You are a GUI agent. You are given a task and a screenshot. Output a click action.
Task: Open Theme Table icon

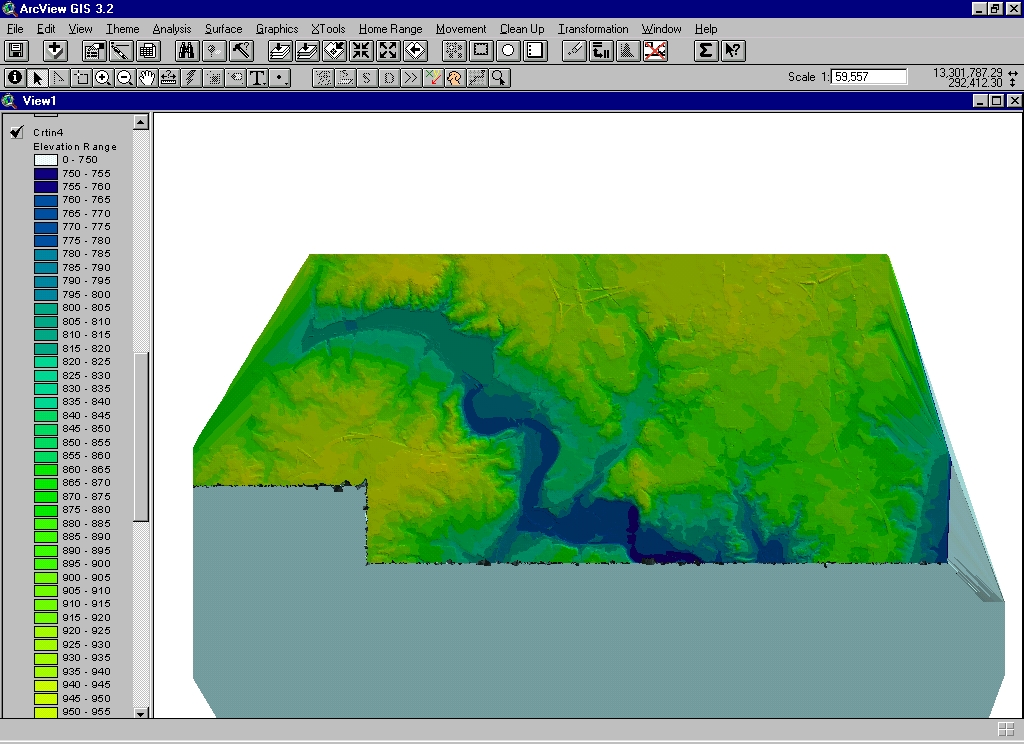(148, 51)
